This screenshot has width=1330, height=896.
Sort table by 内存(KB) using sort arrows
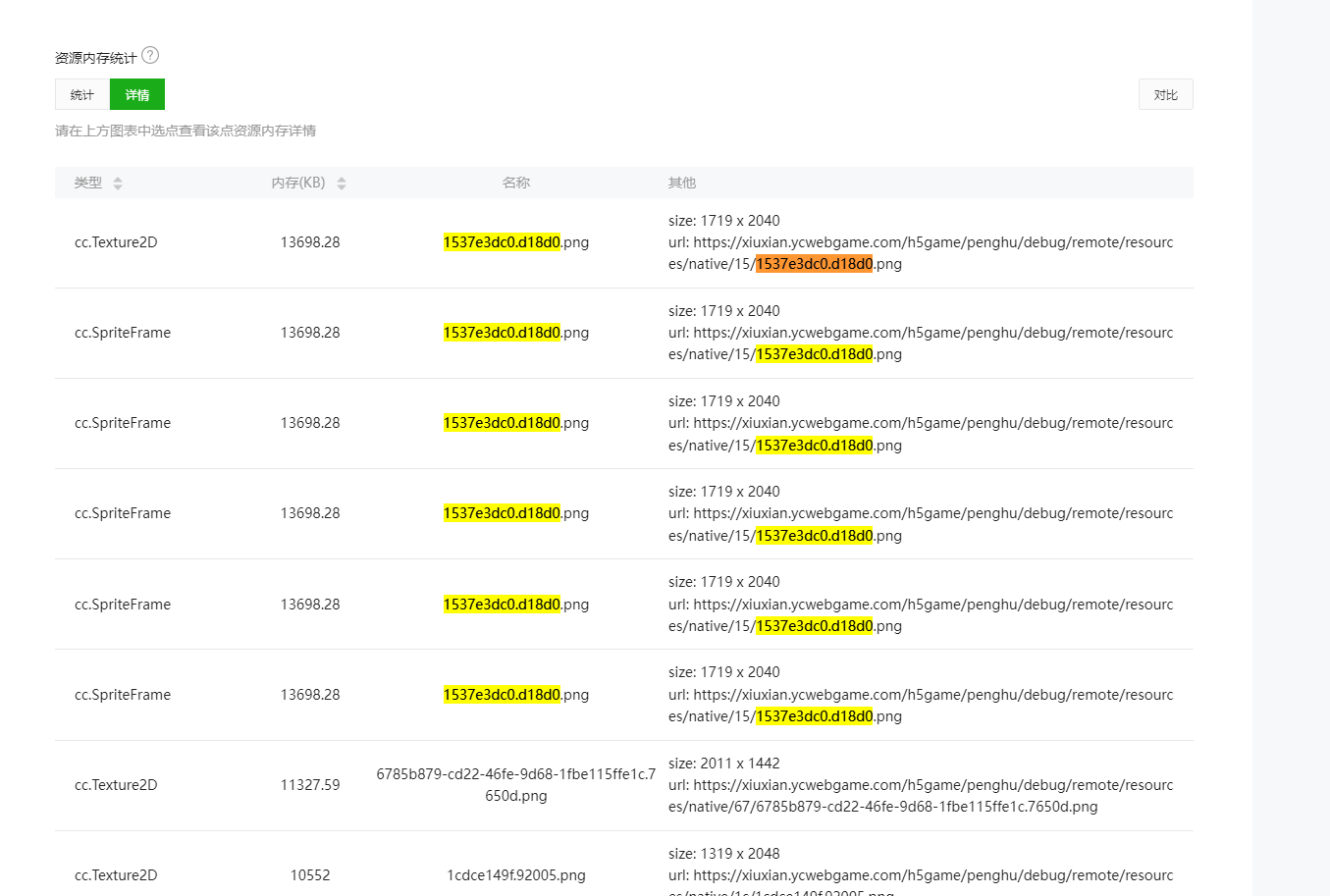point(342,183)
